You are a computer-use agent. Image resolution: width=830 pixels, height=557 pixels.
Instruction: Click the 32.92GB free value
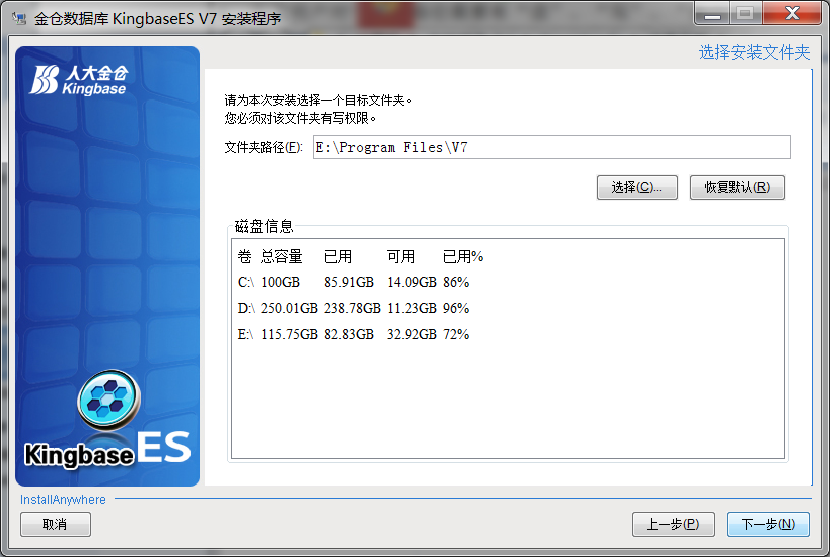[x=411, y=335]
